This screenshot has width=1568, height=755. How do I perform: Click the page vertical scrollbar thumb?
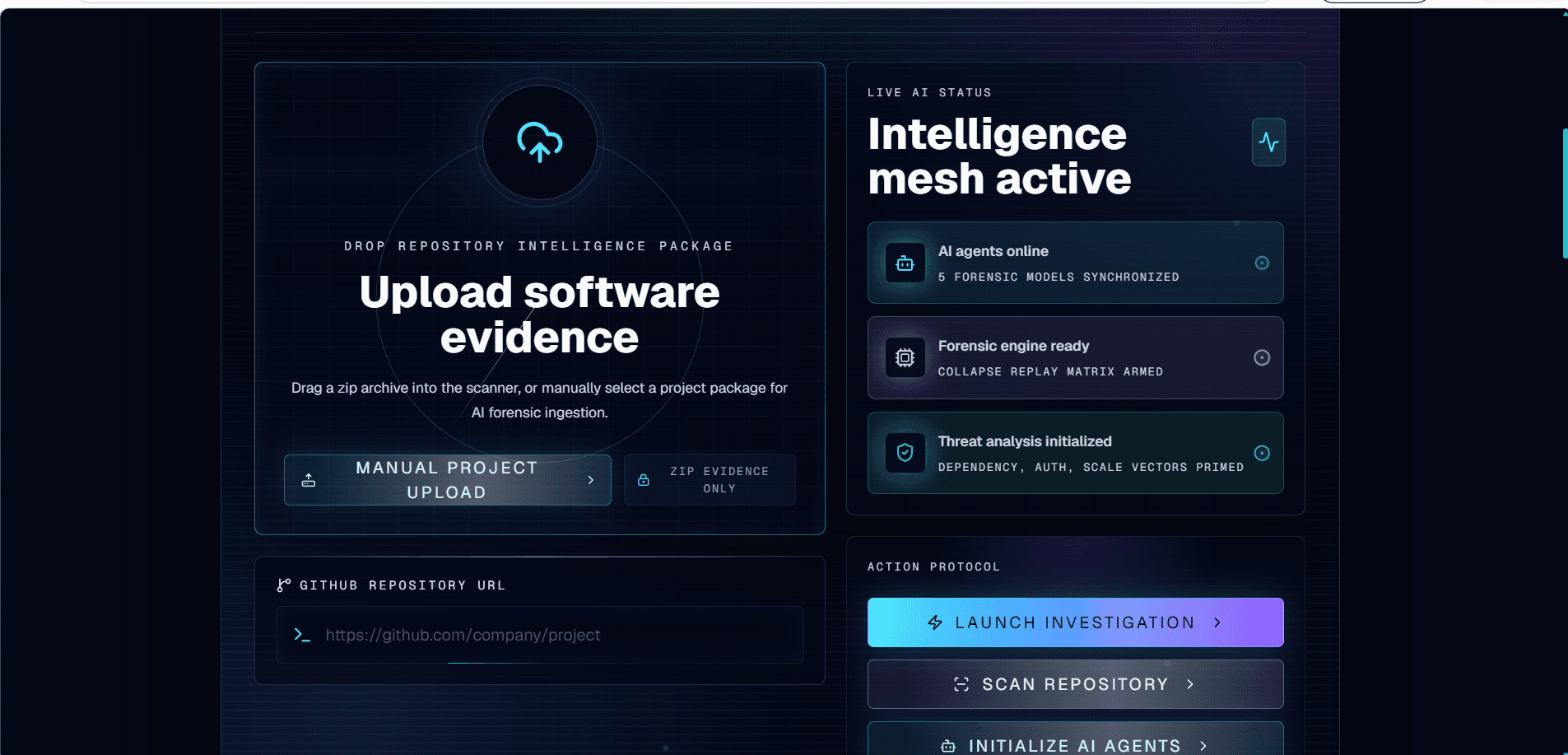tap(1565, 193)
